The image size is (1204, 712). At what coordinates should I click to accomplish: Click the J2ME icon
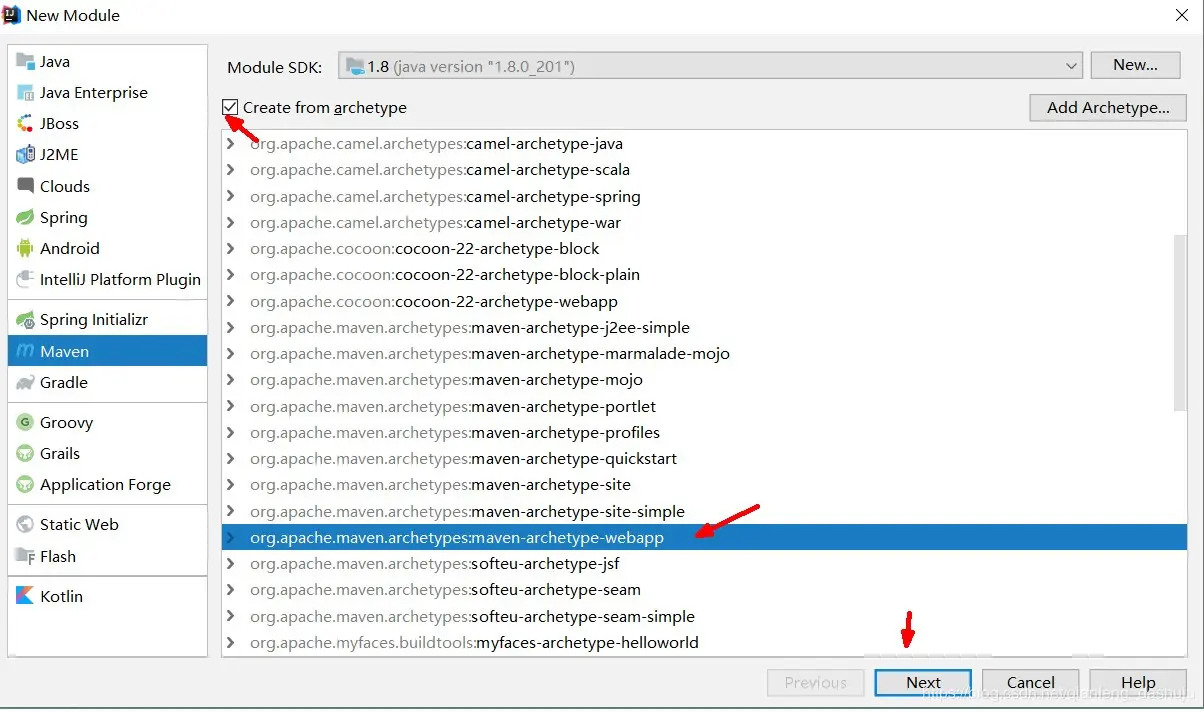[25, 154]
